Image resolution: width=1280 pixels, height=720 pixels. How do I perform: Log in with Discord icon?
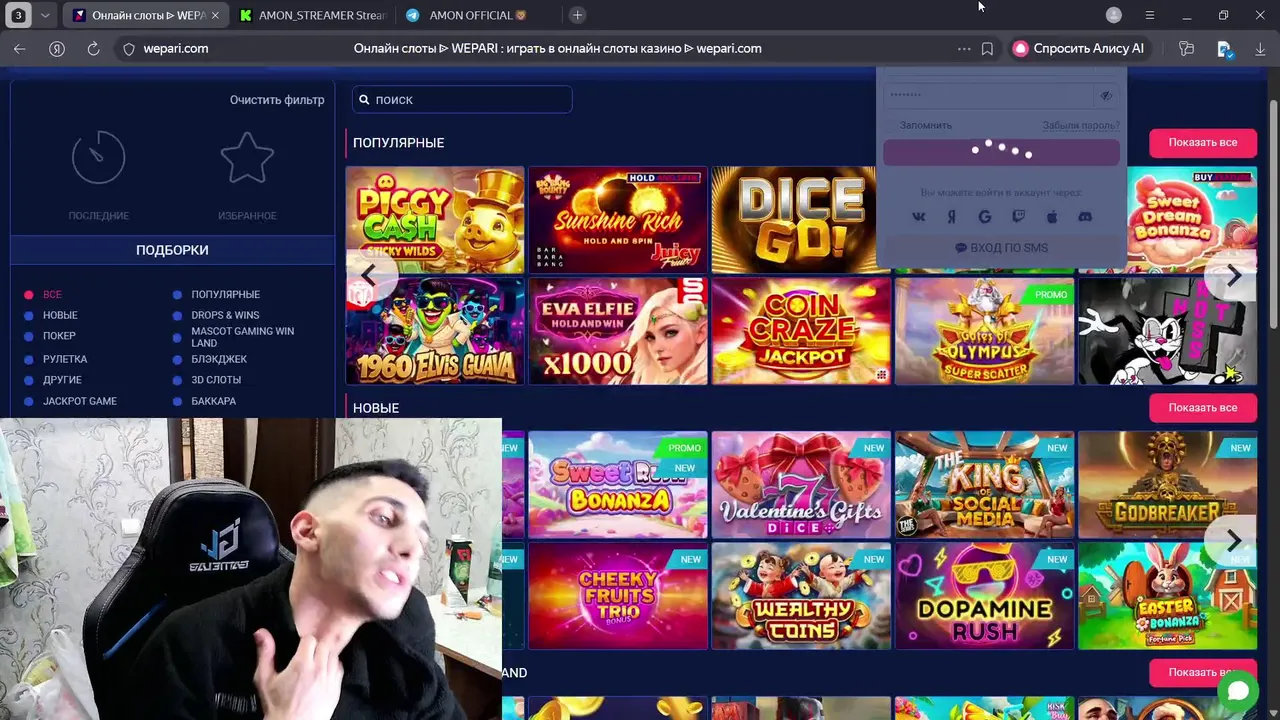[1085, 217]
